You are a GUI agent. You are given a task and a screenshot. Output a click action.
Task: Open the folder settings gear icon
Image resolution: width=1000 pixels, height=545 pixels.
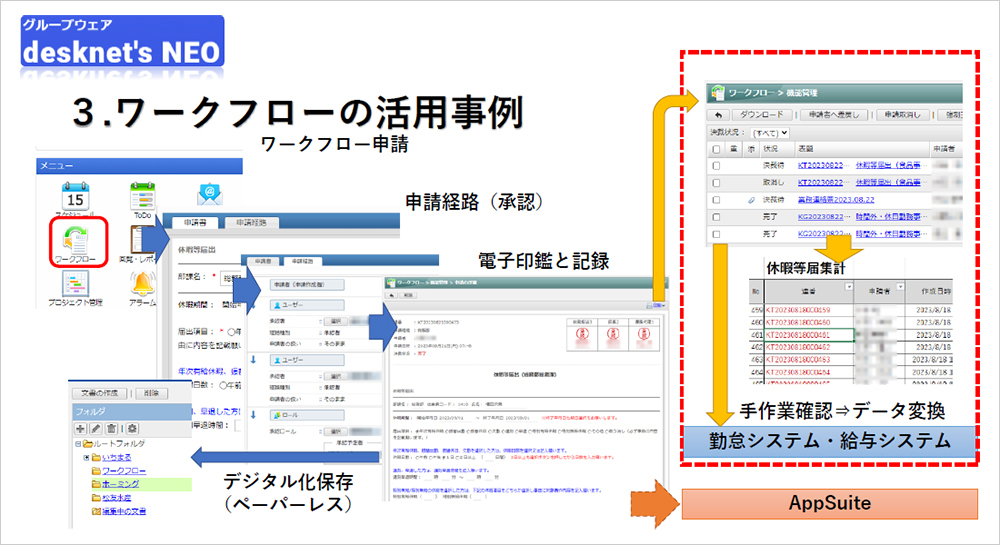[132, 428]
